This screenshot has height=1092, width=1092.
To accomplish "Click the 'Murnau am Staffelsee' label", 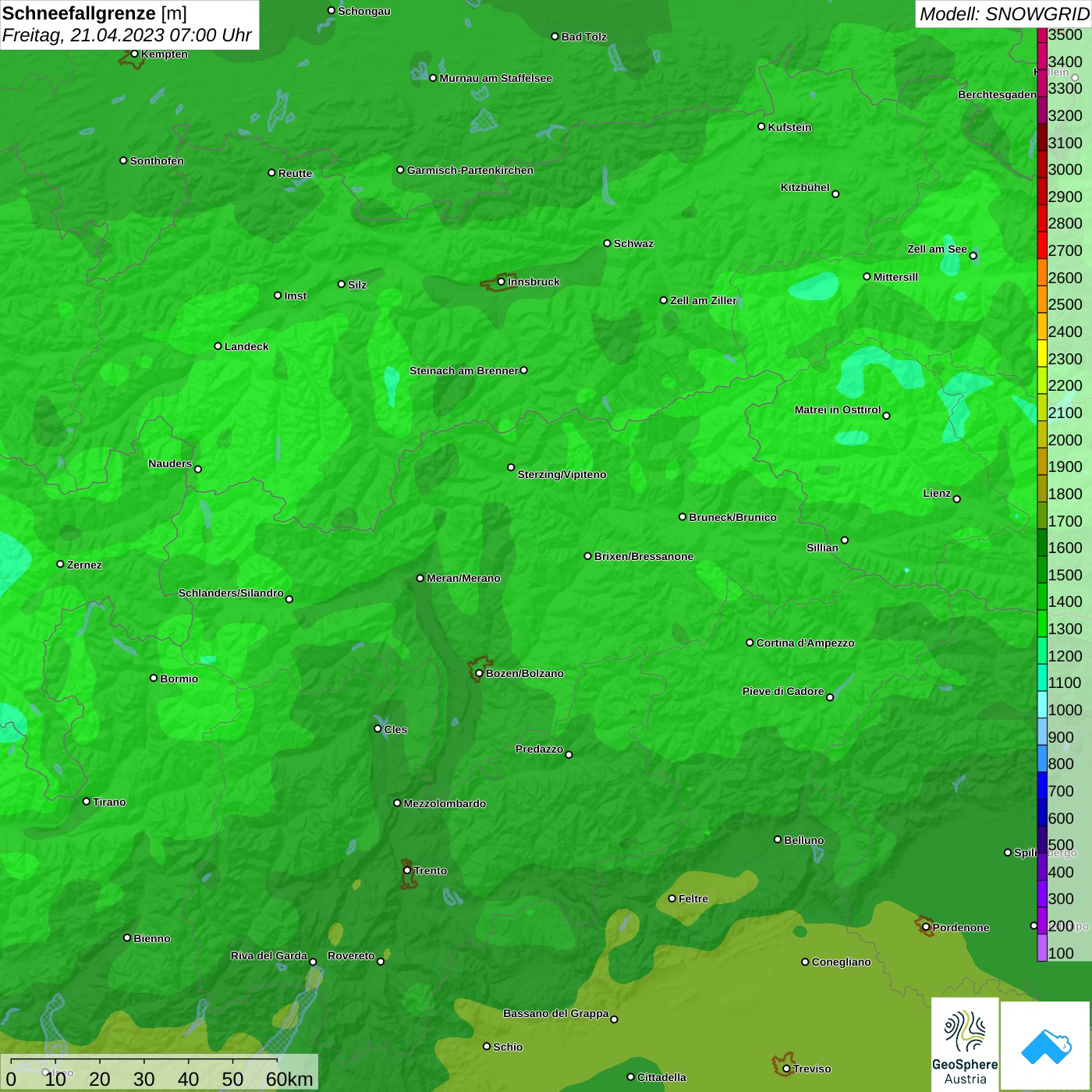I will point(496,78).
